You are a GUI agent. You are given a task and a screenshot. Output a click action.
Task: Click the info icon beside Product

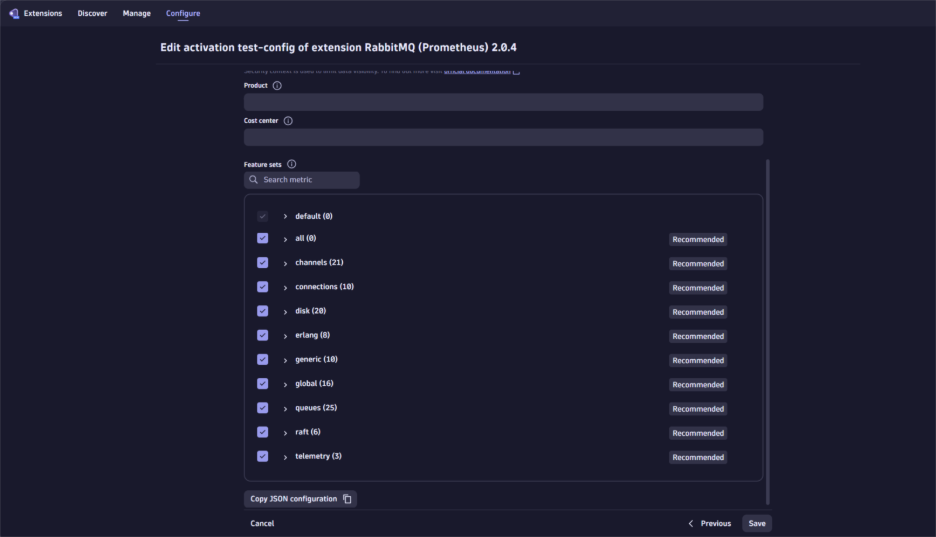[277, 86]
